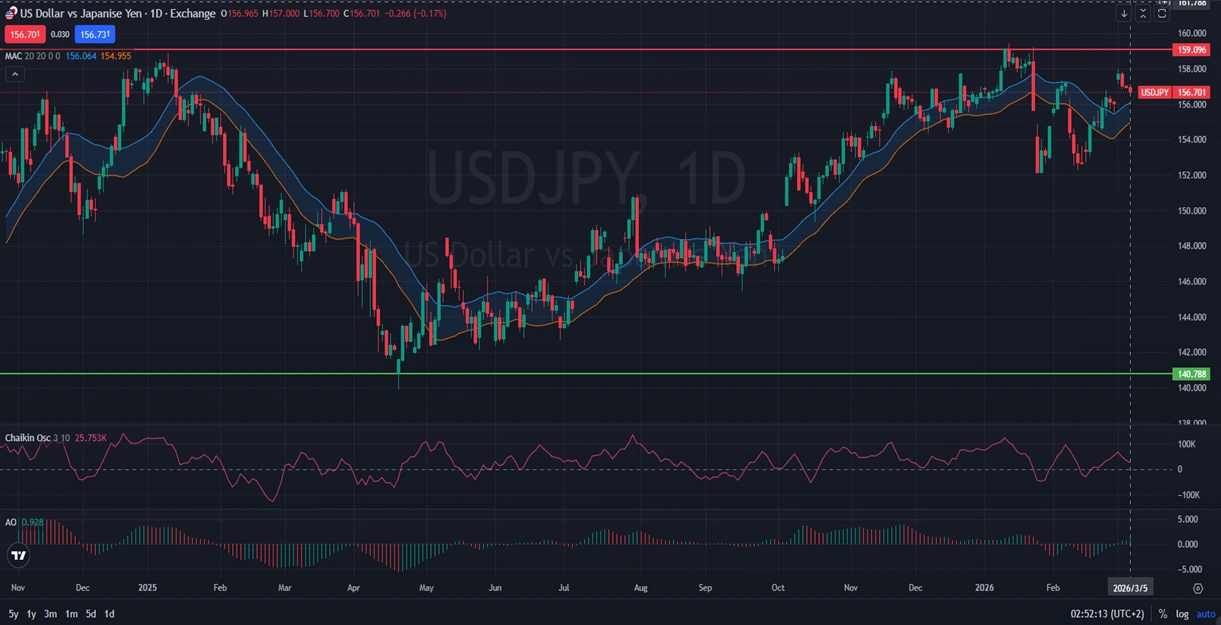The height and width of the screenshot is (625, 1221).
Task: Click the blue buy price 156.731 button
Action: click(x=94, y=34)
